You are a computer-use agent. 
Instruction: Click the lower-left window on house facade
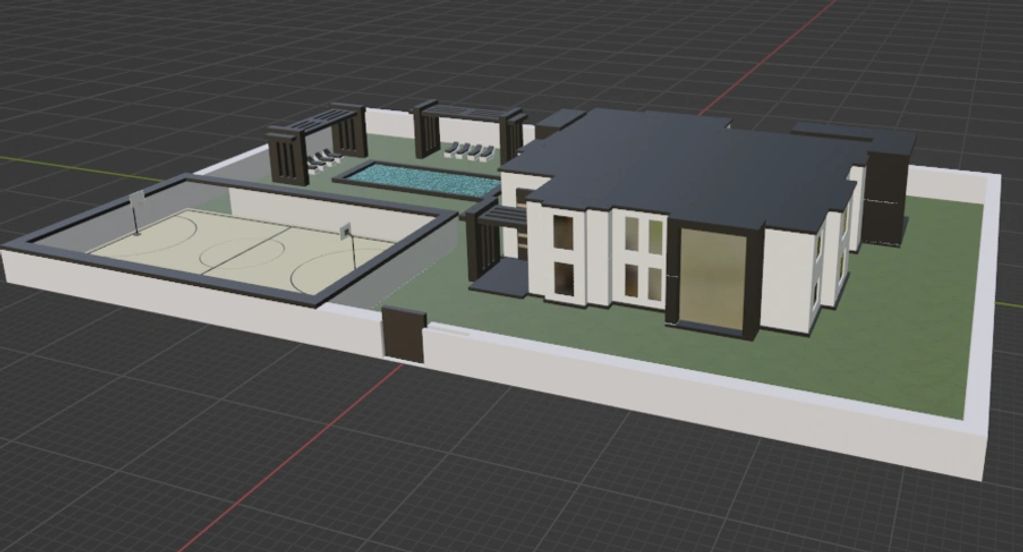(564, 280)
